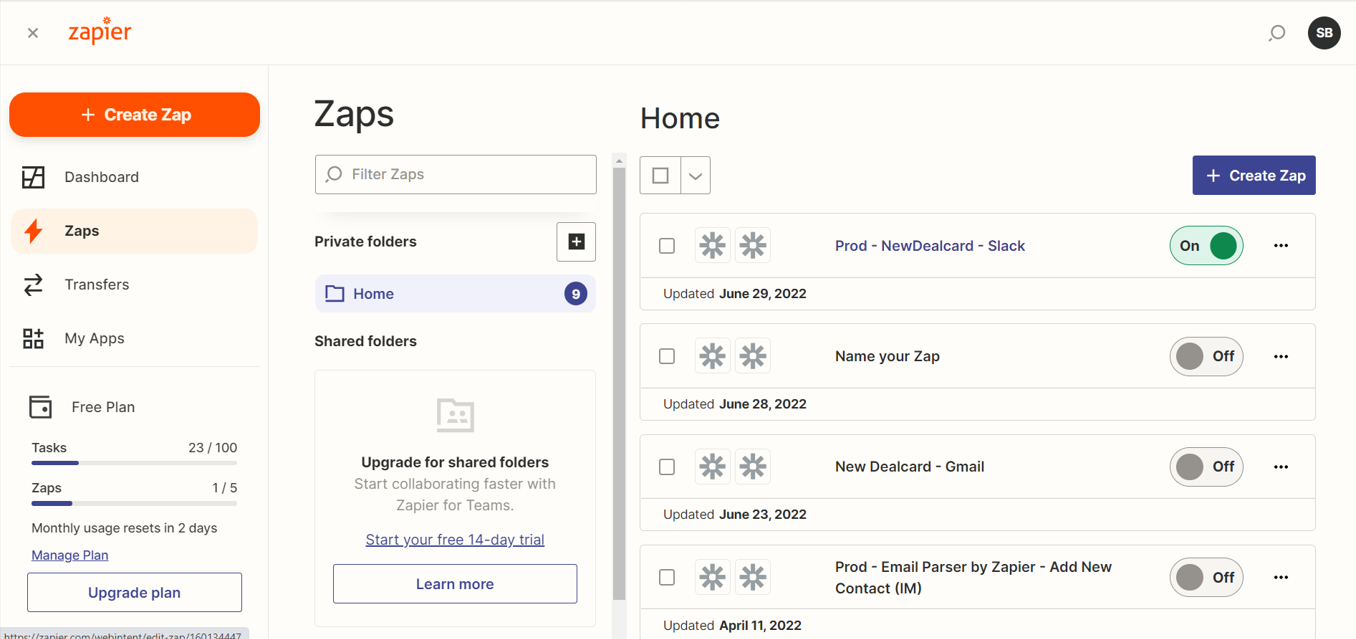Check the box for New Dealcard - Gmail
Image resolution: width=1356 pixels, height=639 pixels.
[667, 467]
